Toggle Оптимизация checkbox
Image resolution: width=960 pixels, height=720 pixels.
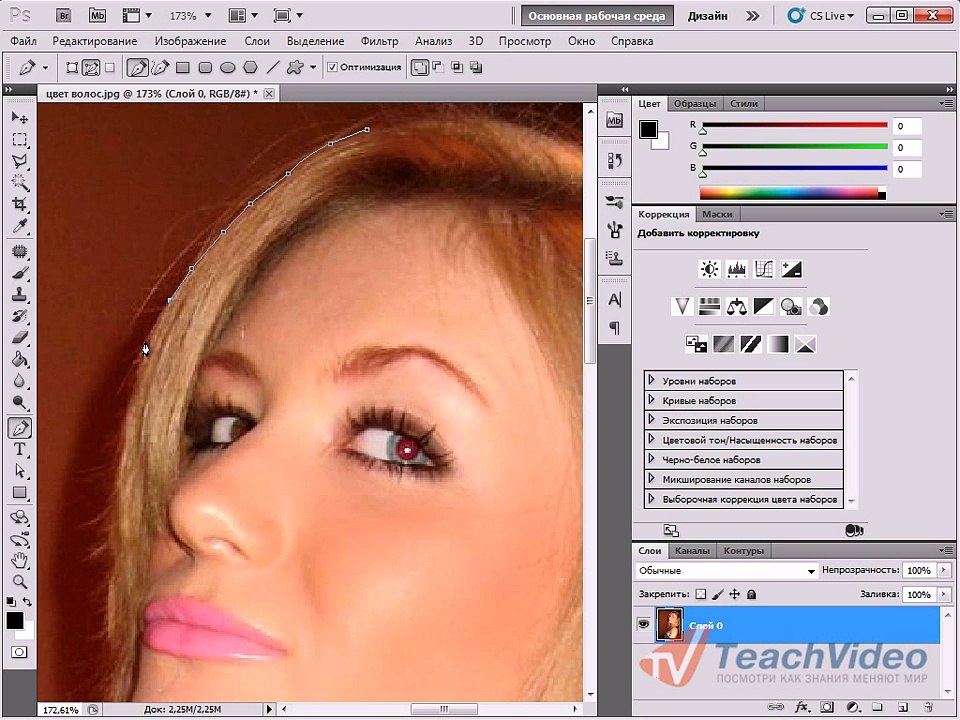pyautogui.click(x=332, y=67)
